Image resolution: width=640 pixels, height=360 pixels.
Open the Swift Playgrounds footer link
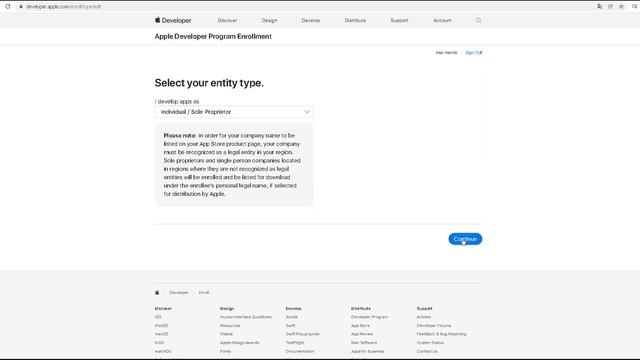tap(302, 334)
